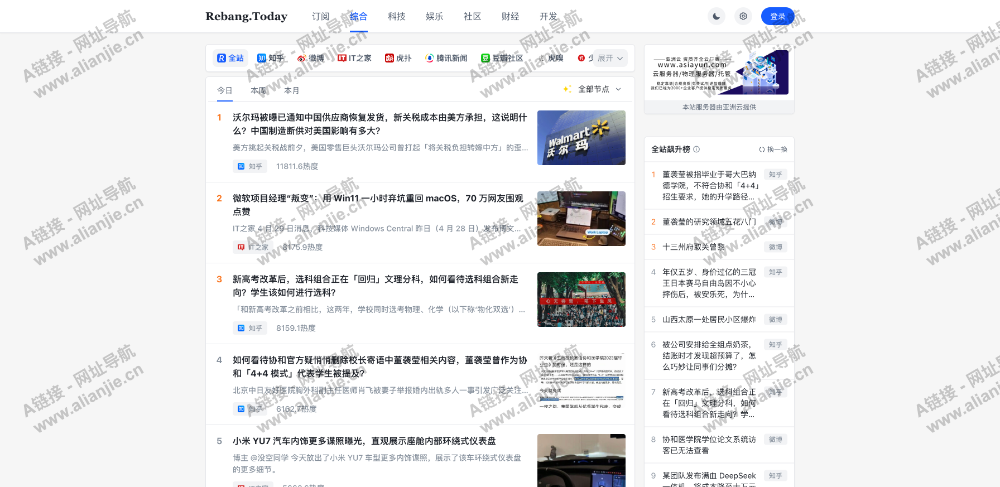Screen dimensions: 1000x487
Task: Open the 协和 document screenshot thumbnail
Action: coord(581,381)
